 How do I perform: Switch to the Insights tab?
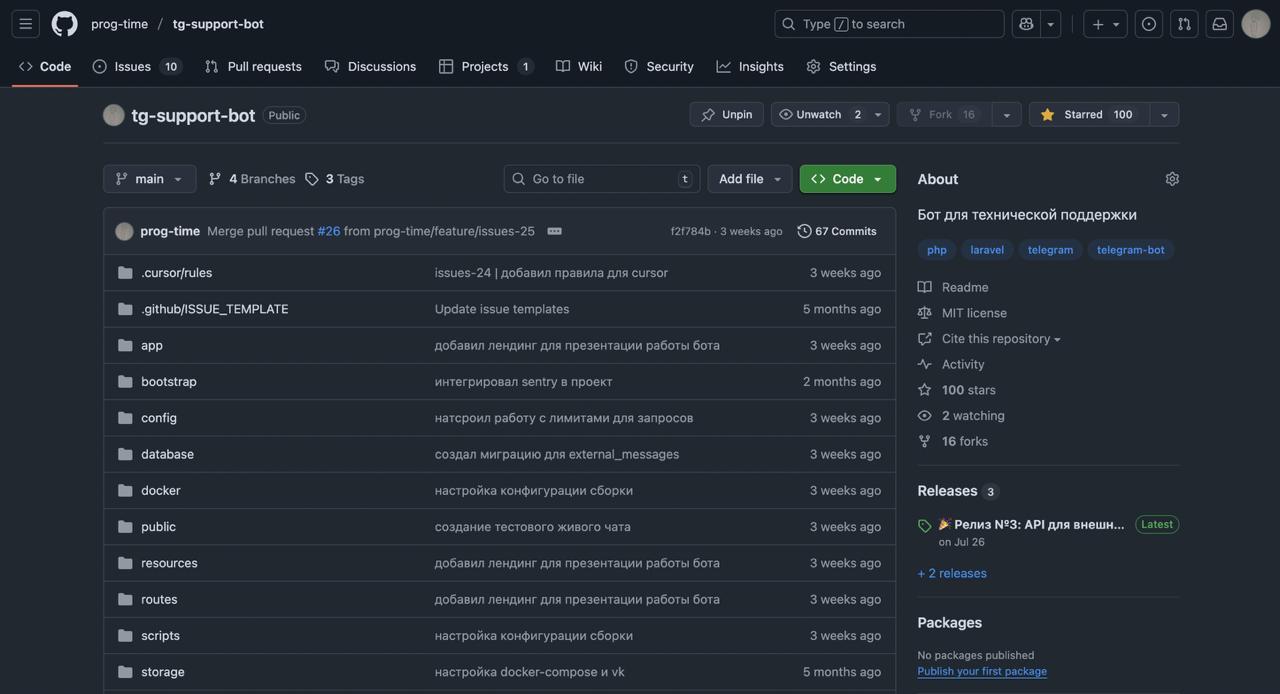pyautogui.click(x=750, y=66)
